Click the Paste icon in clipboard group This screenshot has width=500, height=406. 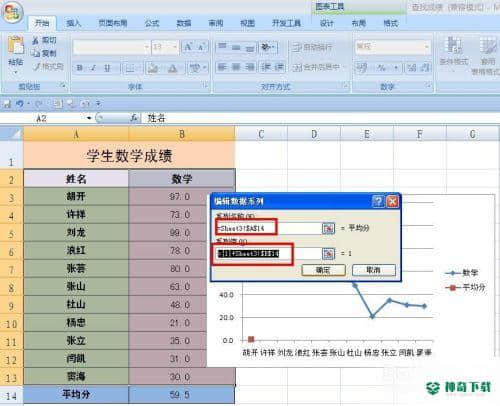click(x=16, y=46)
